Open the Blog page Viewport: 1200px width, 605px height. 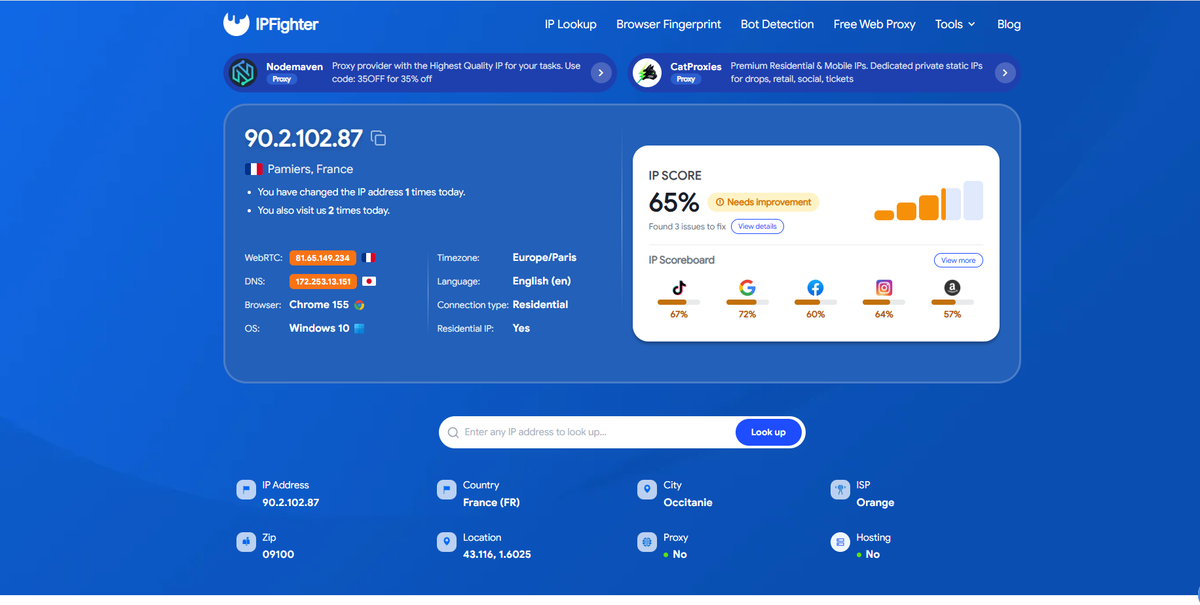[1009, 24]
